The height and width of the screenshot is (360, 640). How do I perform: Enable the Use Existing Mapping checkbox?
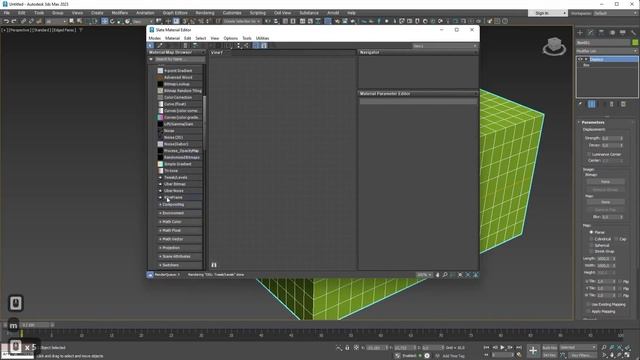[588, 304]
